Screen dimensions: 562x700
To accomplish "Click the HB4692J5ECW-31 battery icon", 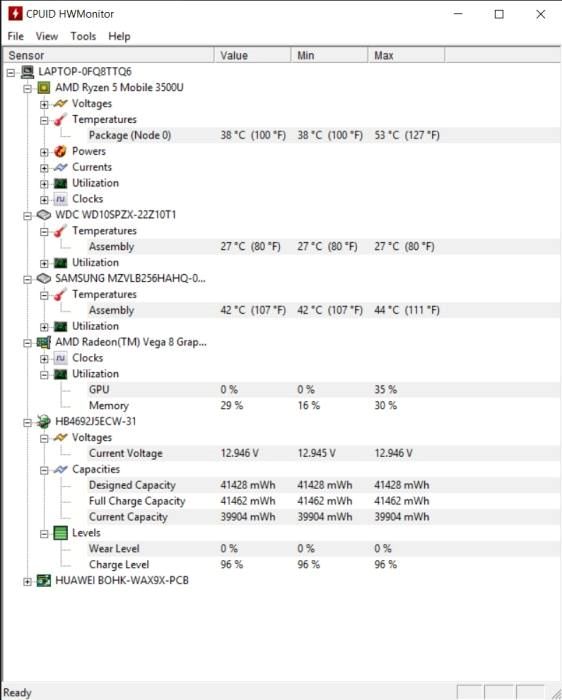I will point(44,421).
